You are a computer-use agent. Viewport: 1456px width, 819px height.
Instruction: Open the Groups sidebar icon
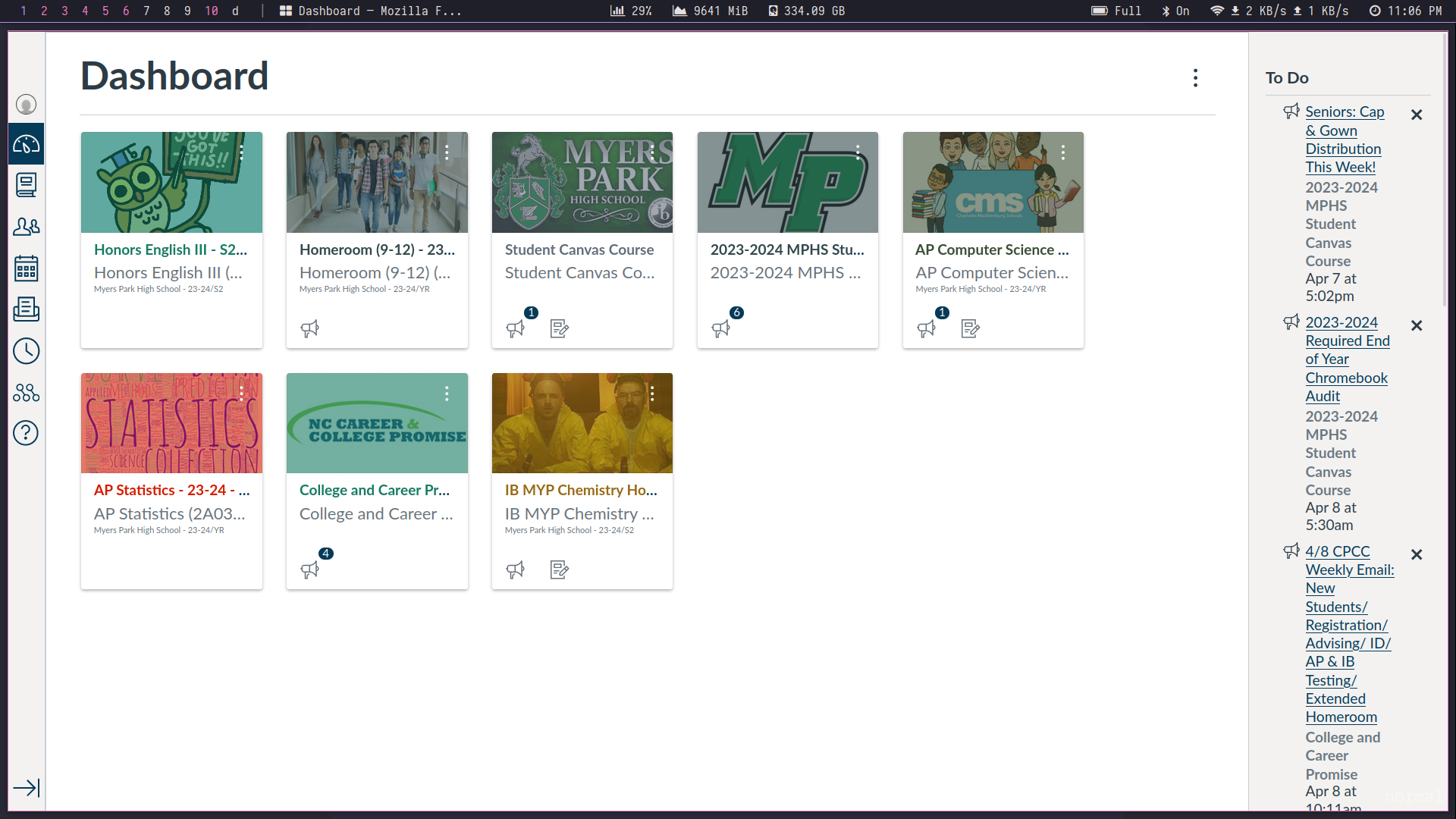pos(26,226)
